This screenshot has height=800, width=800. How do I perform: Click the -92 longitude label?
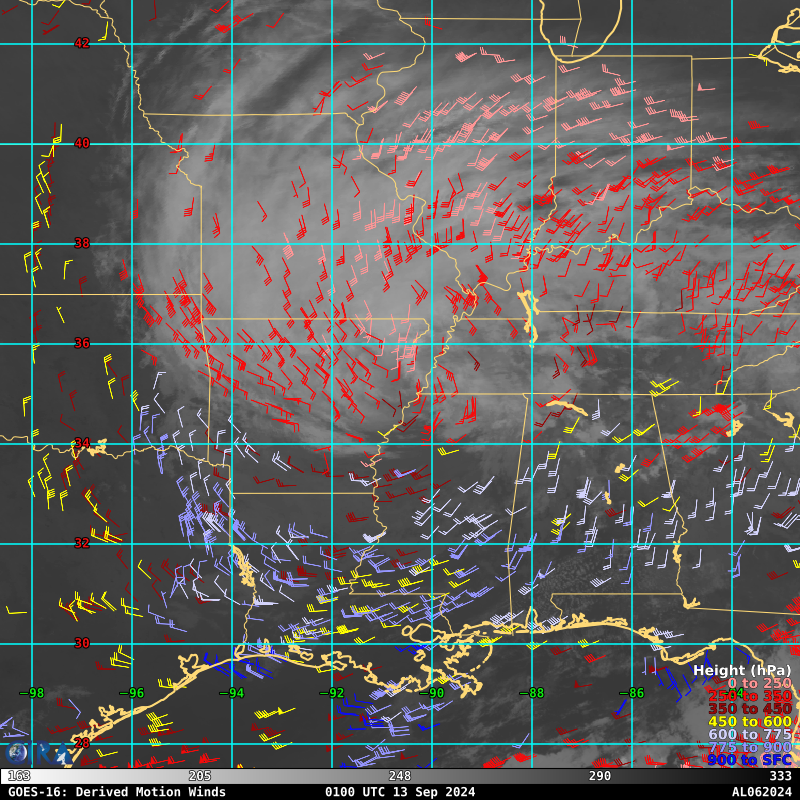[332, 693]
